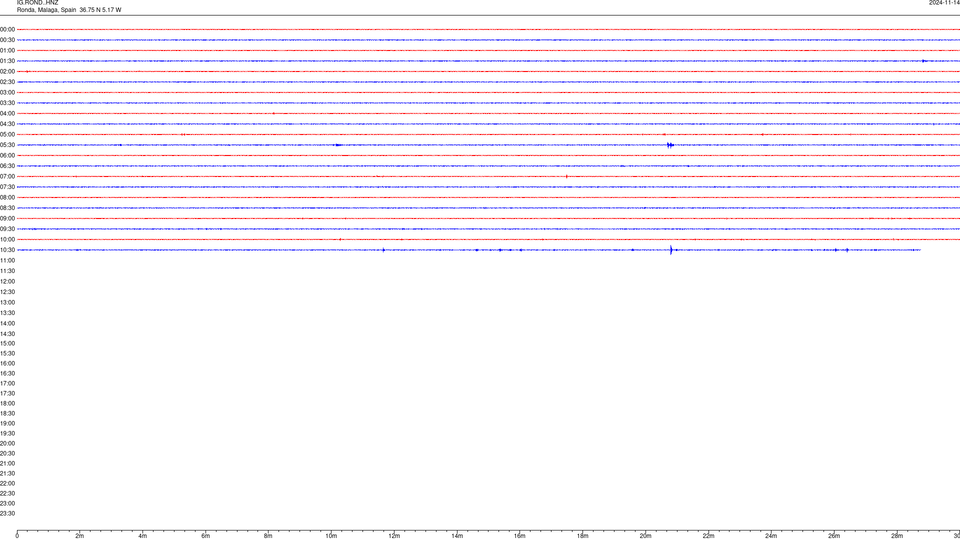Click the '05:30' time label

pyautogui.click(x=7, y=145)
